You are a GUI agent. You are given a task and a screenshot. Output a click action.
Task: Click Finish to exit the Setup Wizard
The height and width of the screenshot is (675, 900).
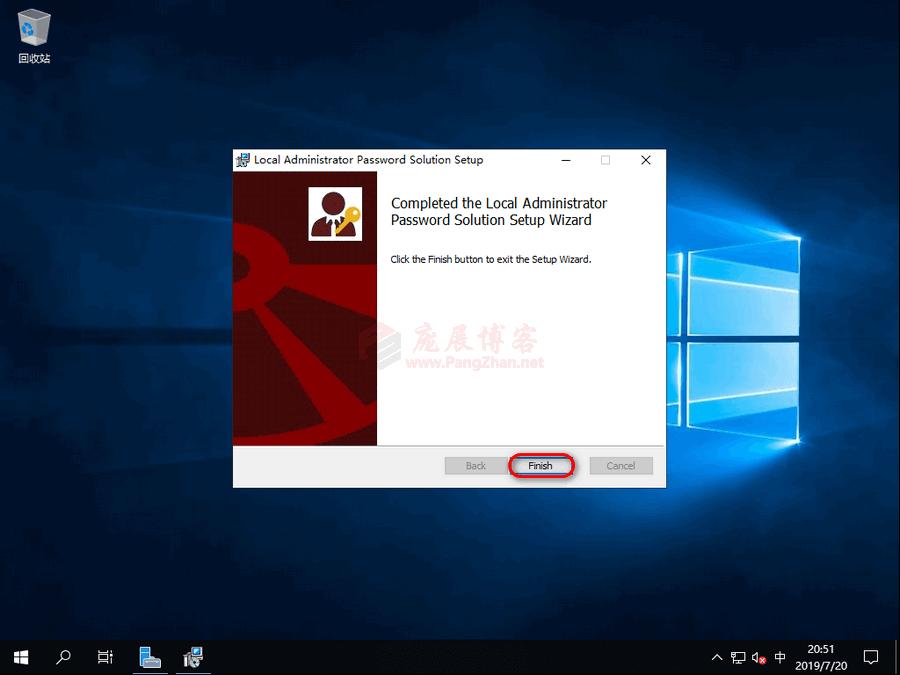(x=540, y=465)
